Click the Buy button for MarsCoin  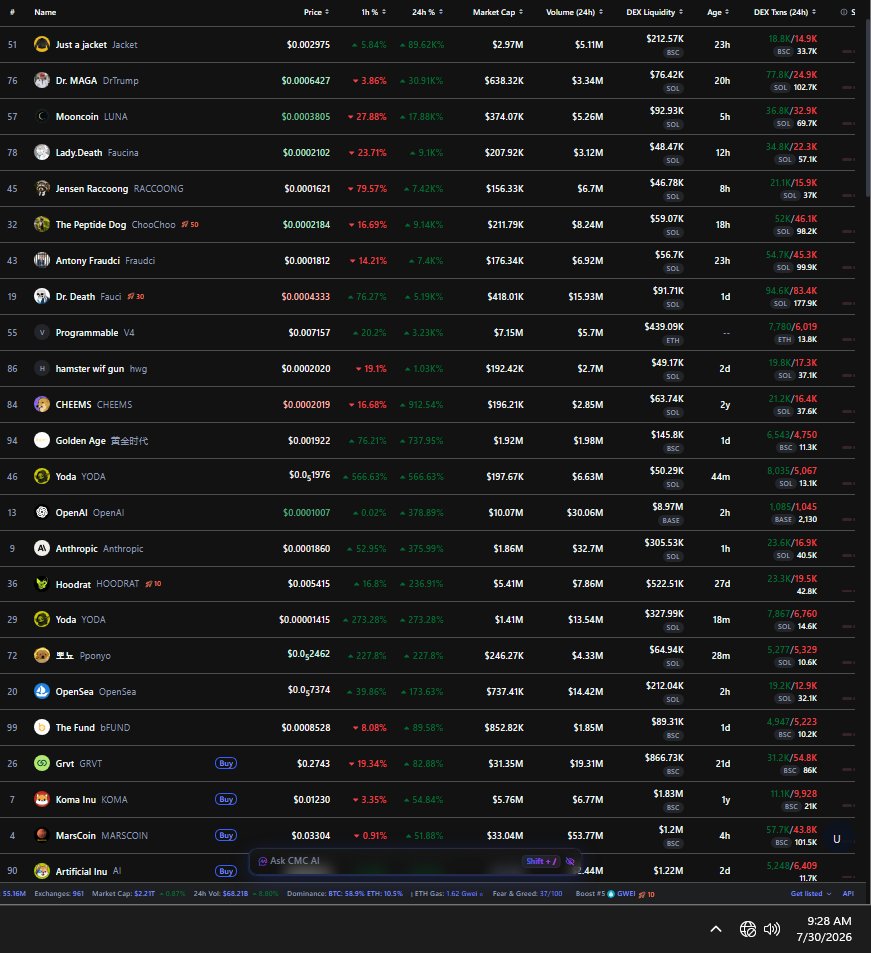pos(226,835)
